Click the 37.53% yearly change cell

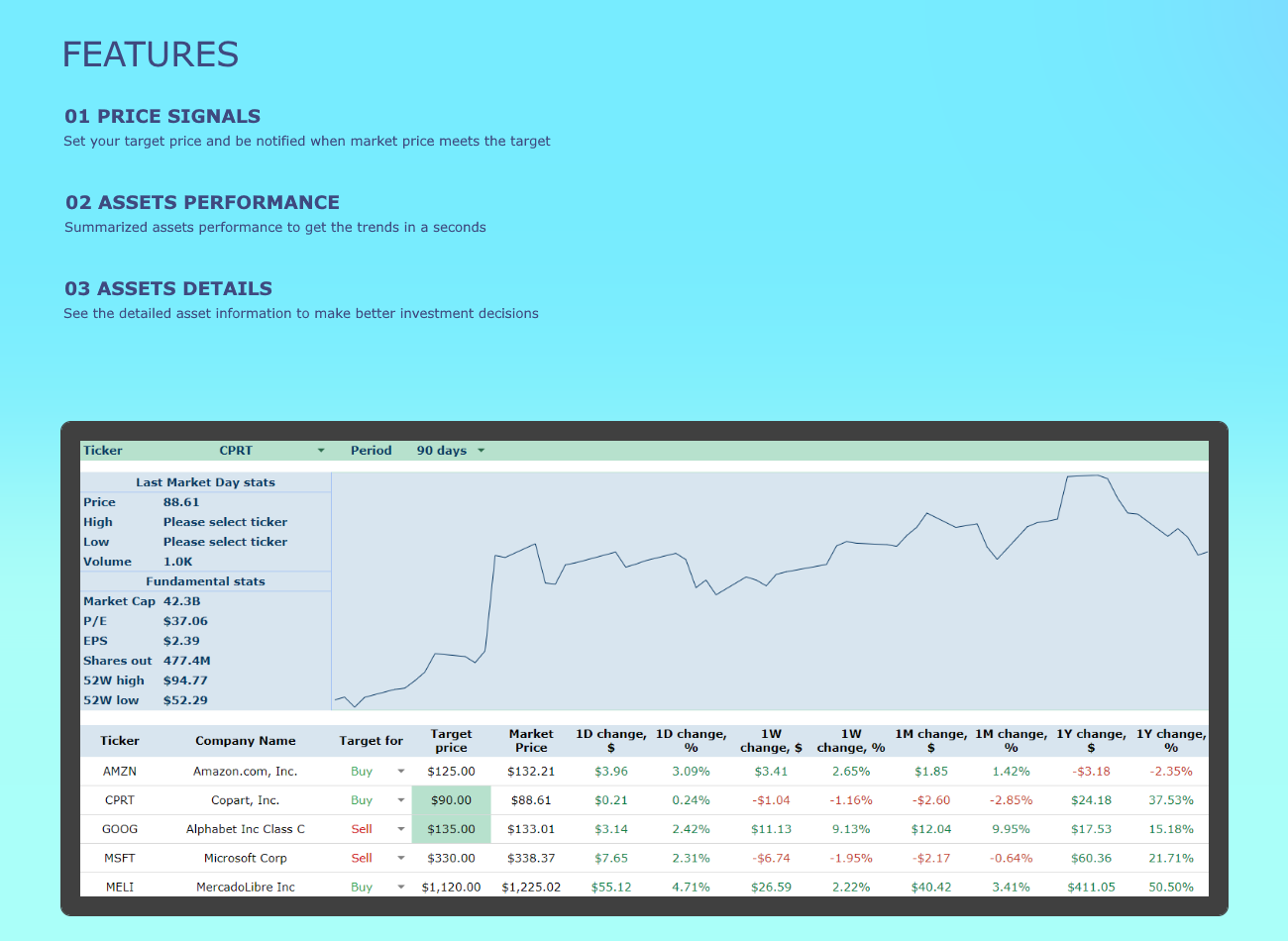tap(1171, 800)
